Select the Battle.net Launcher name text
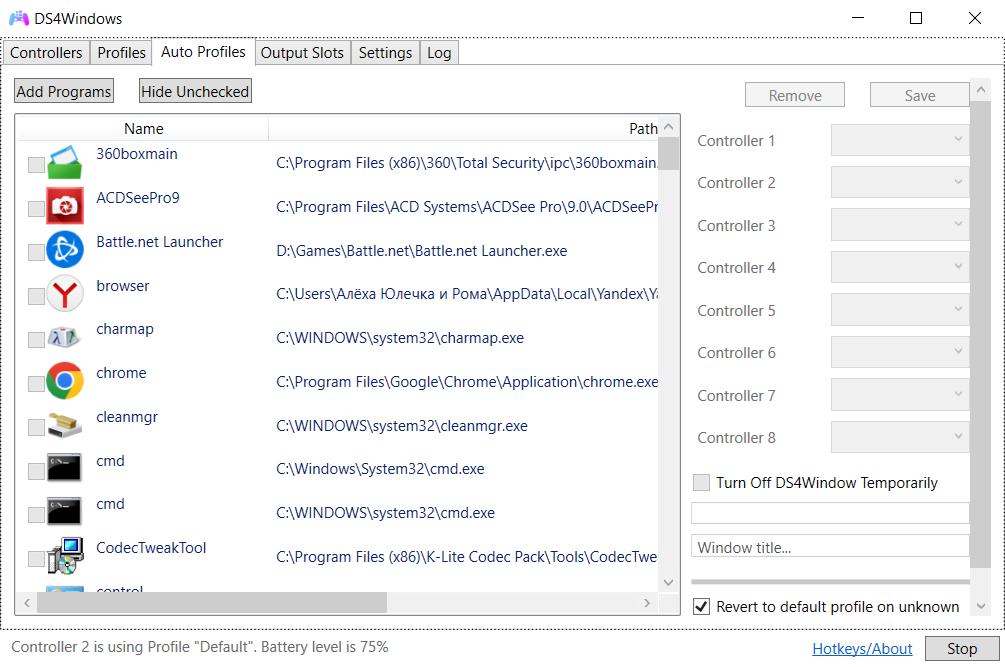Screen dimensions: 1005x667 (x=160, y=242)
